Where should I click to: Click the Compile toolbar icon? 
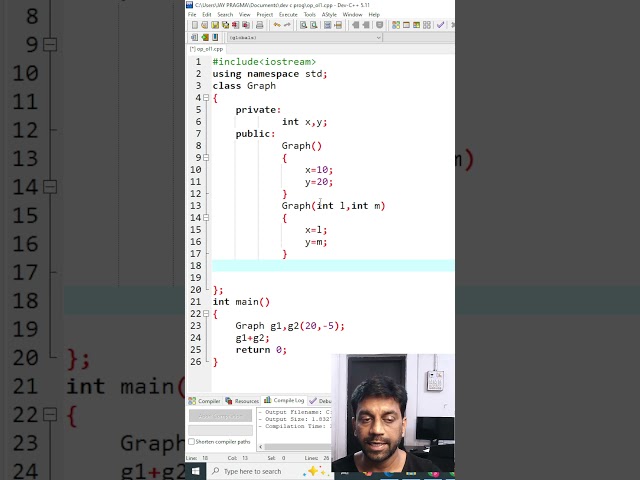pyautogui.click(x=396, y=25)
